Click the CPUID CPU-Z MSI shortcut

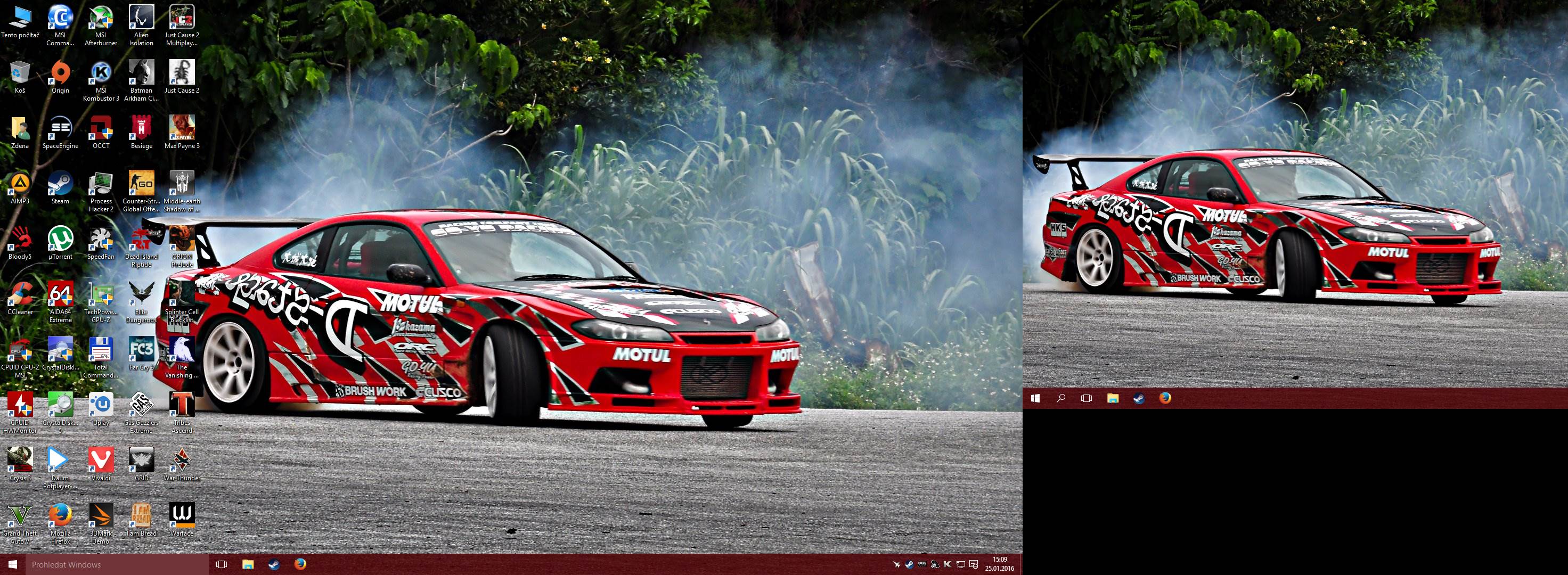(20, 358)
